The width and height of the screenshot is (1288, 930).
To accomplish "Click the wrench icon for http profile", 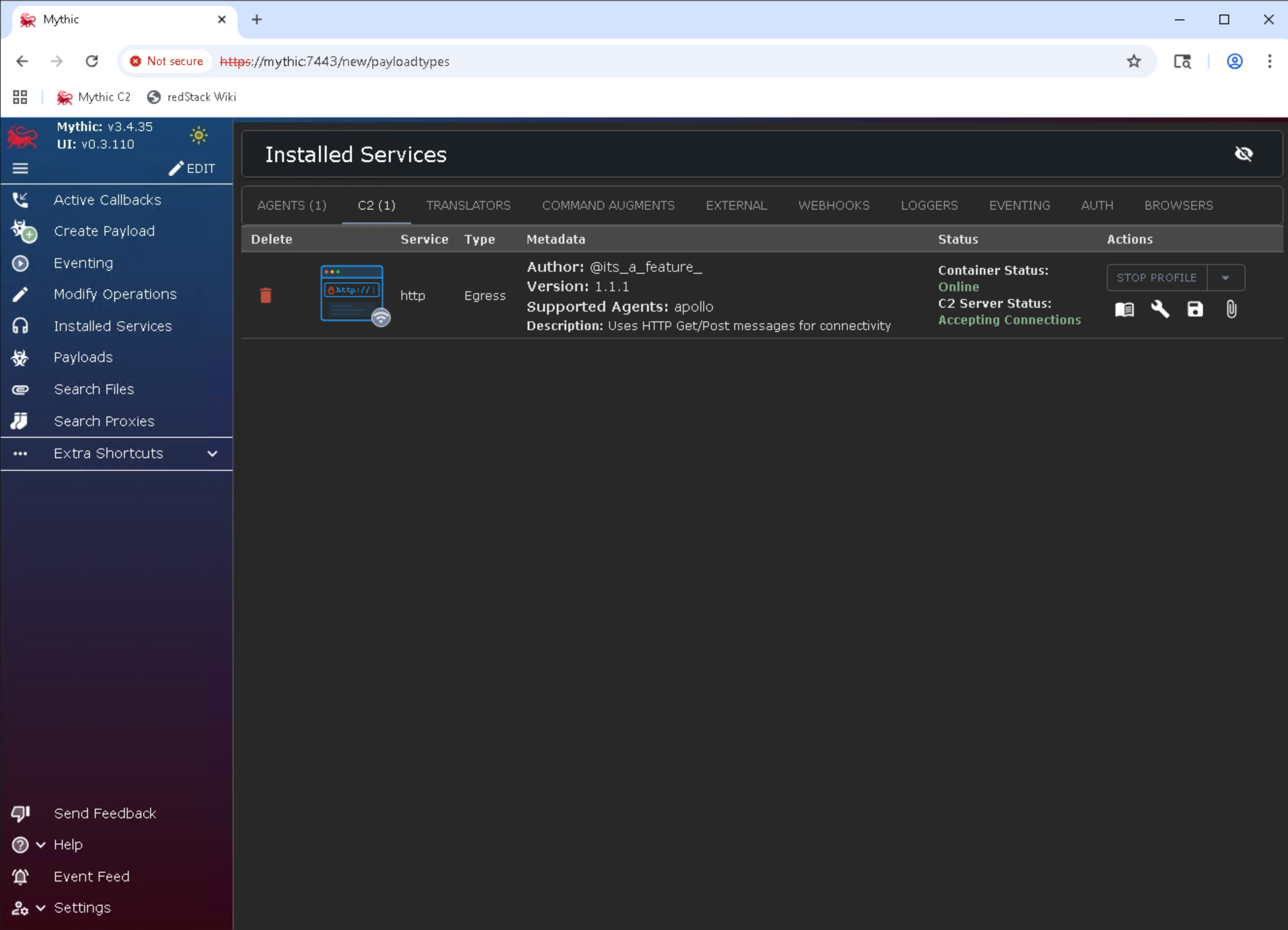I will [x=1160, y=309].
